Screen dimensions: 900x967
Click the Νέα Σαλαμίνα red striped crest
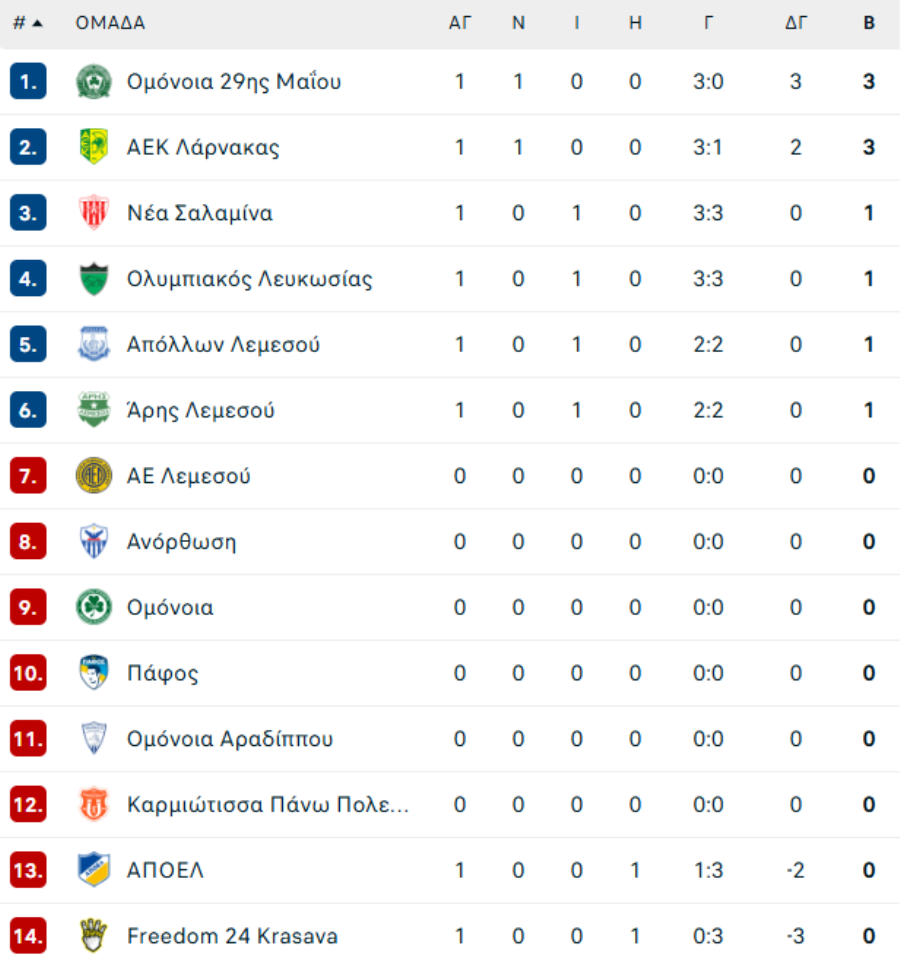[x=94, y=213]
